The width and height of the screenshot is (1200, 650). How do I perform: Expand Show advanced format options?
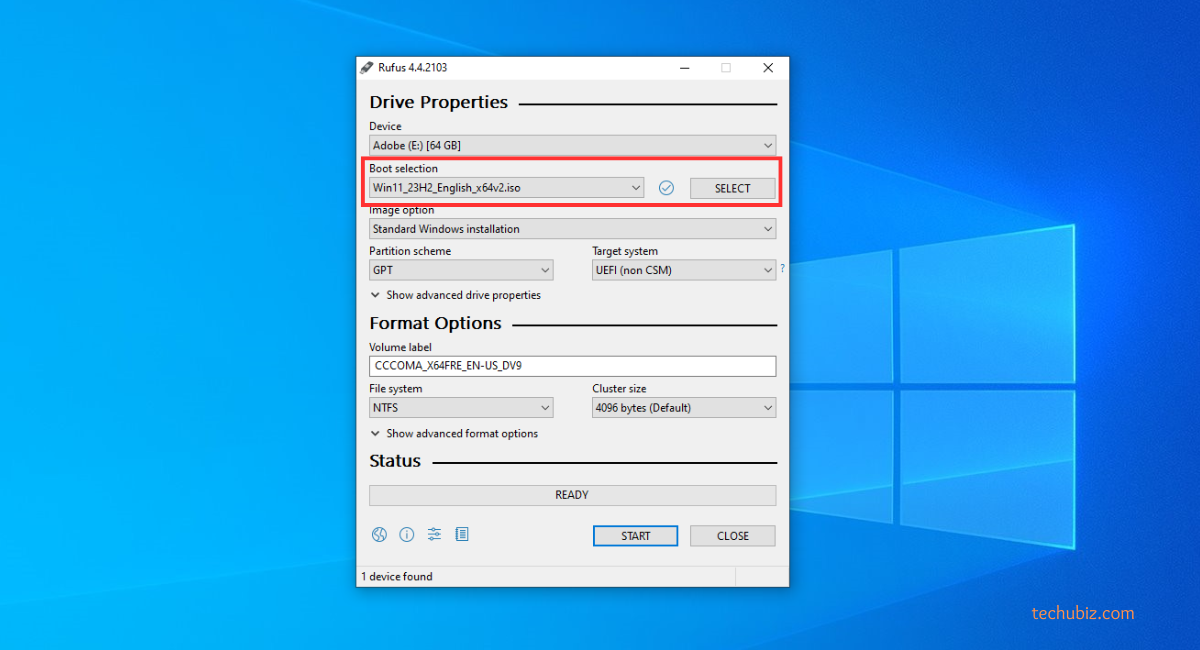pyautogui.click(x=454, y=434)
